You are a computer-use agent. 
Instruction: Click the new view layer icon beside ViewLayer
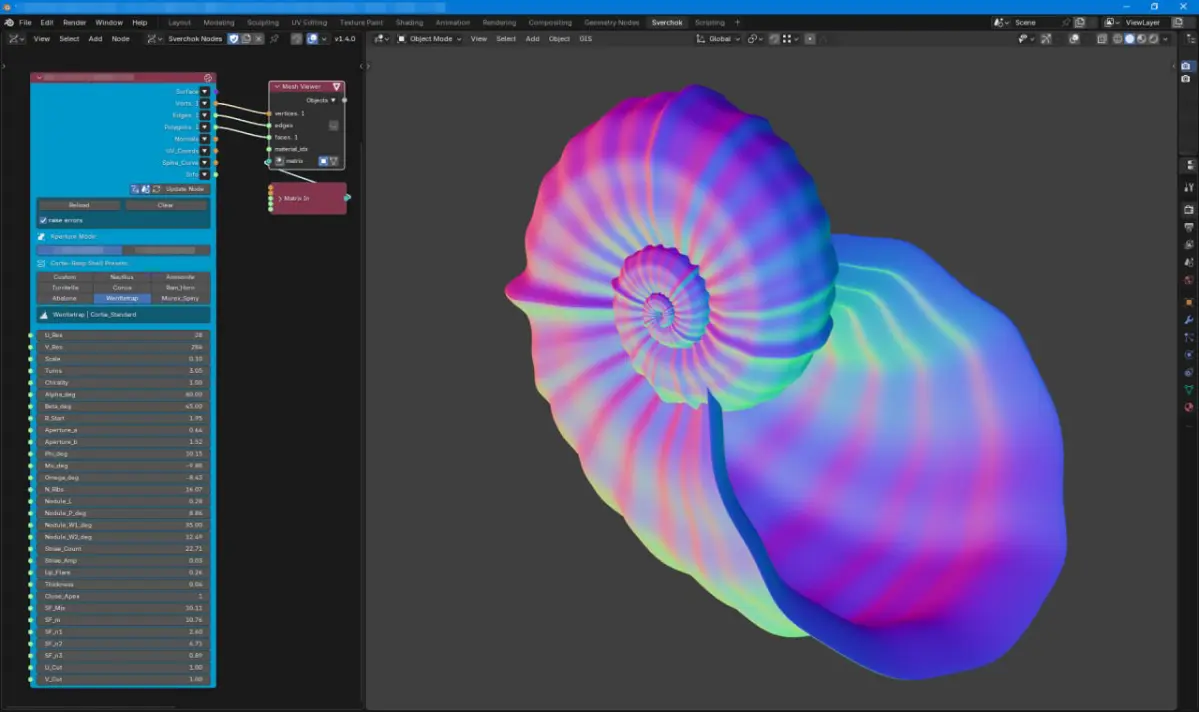coord(1178,23)
